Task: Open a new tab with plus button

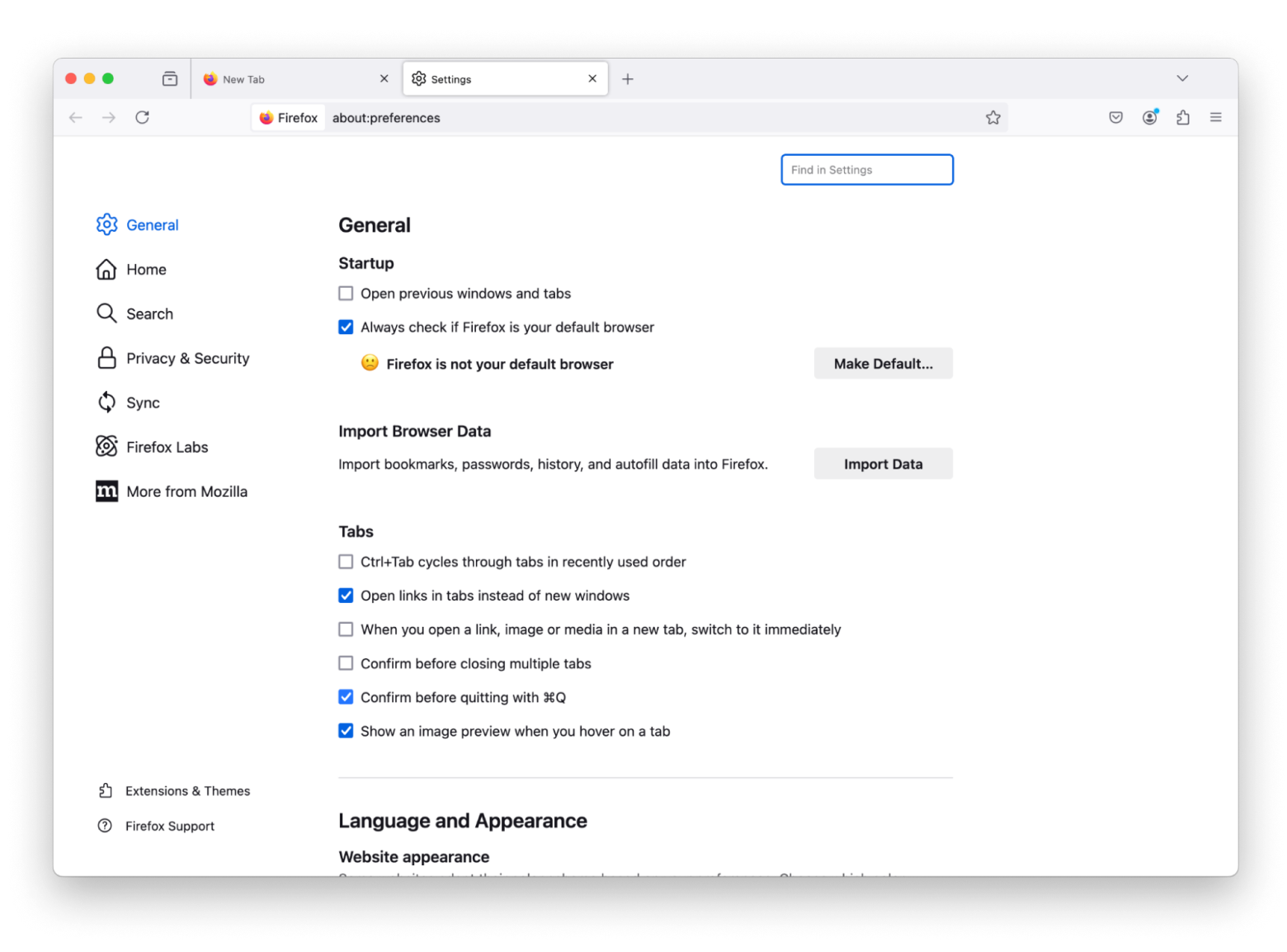Action: click(x=628, y=79)
